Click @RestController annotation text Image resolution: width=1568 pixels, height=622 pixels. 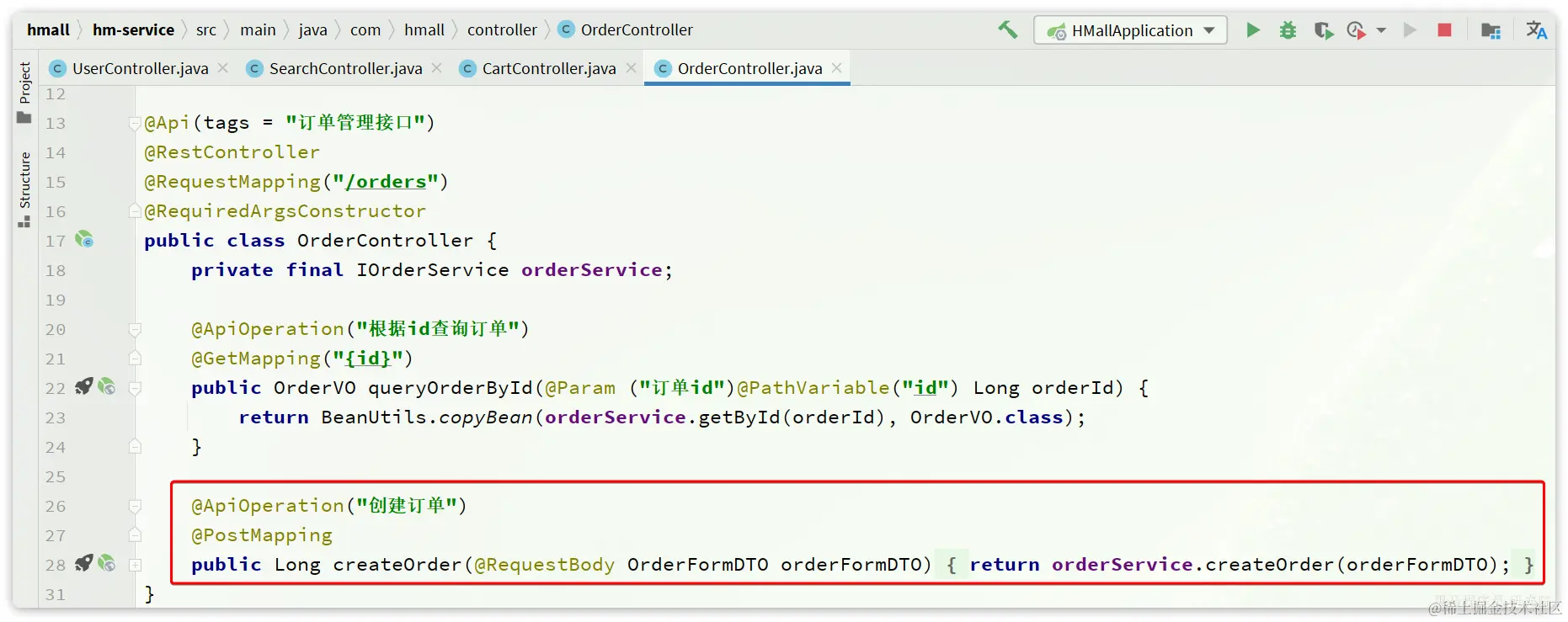pos(232,152)
